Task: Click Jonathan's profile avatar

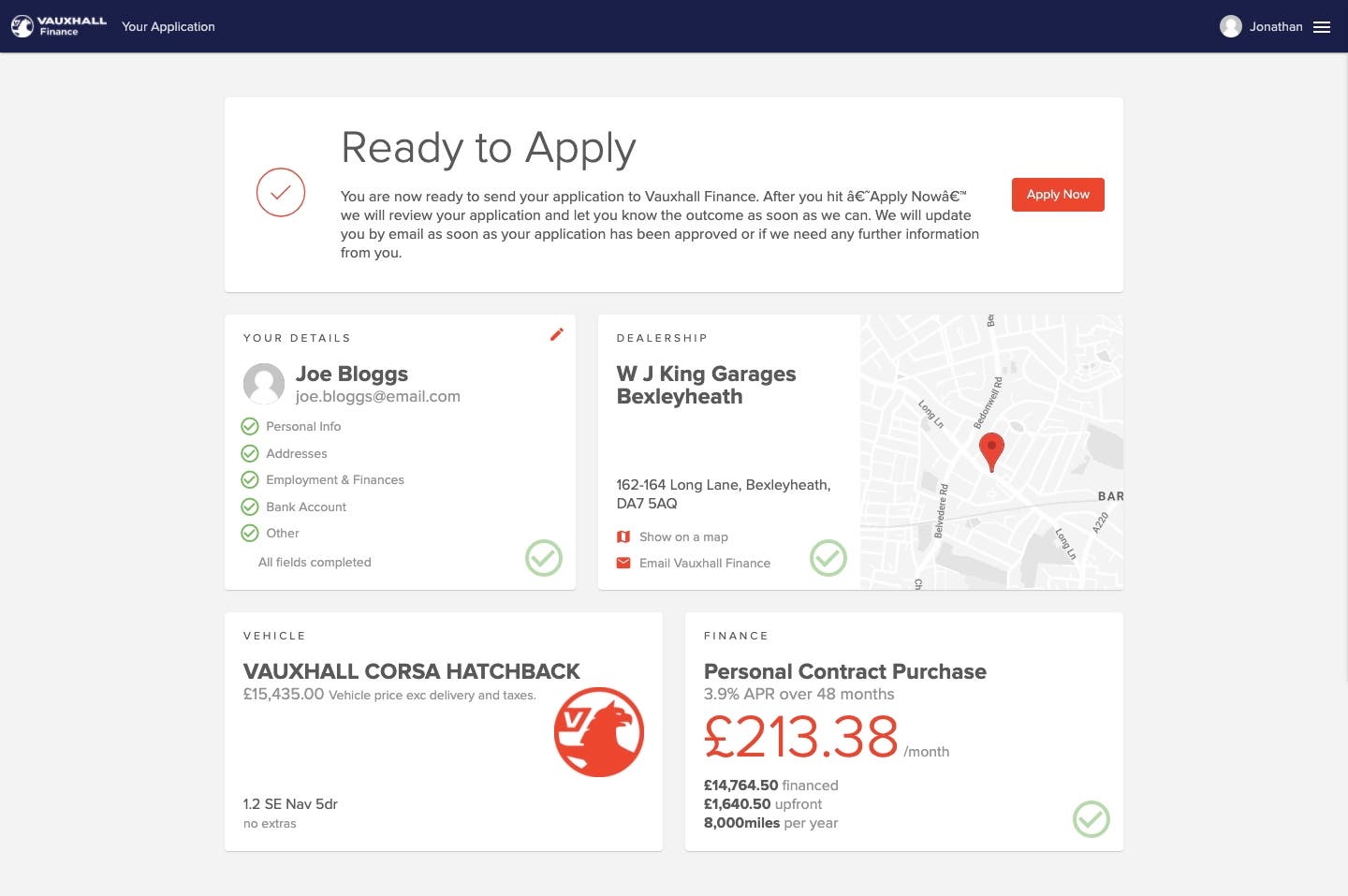Action: coord(1231,26)
